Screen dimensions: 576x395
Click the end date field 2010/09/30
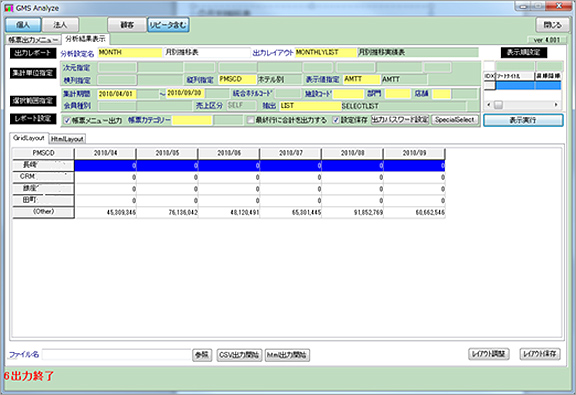(x=185, y=93)
